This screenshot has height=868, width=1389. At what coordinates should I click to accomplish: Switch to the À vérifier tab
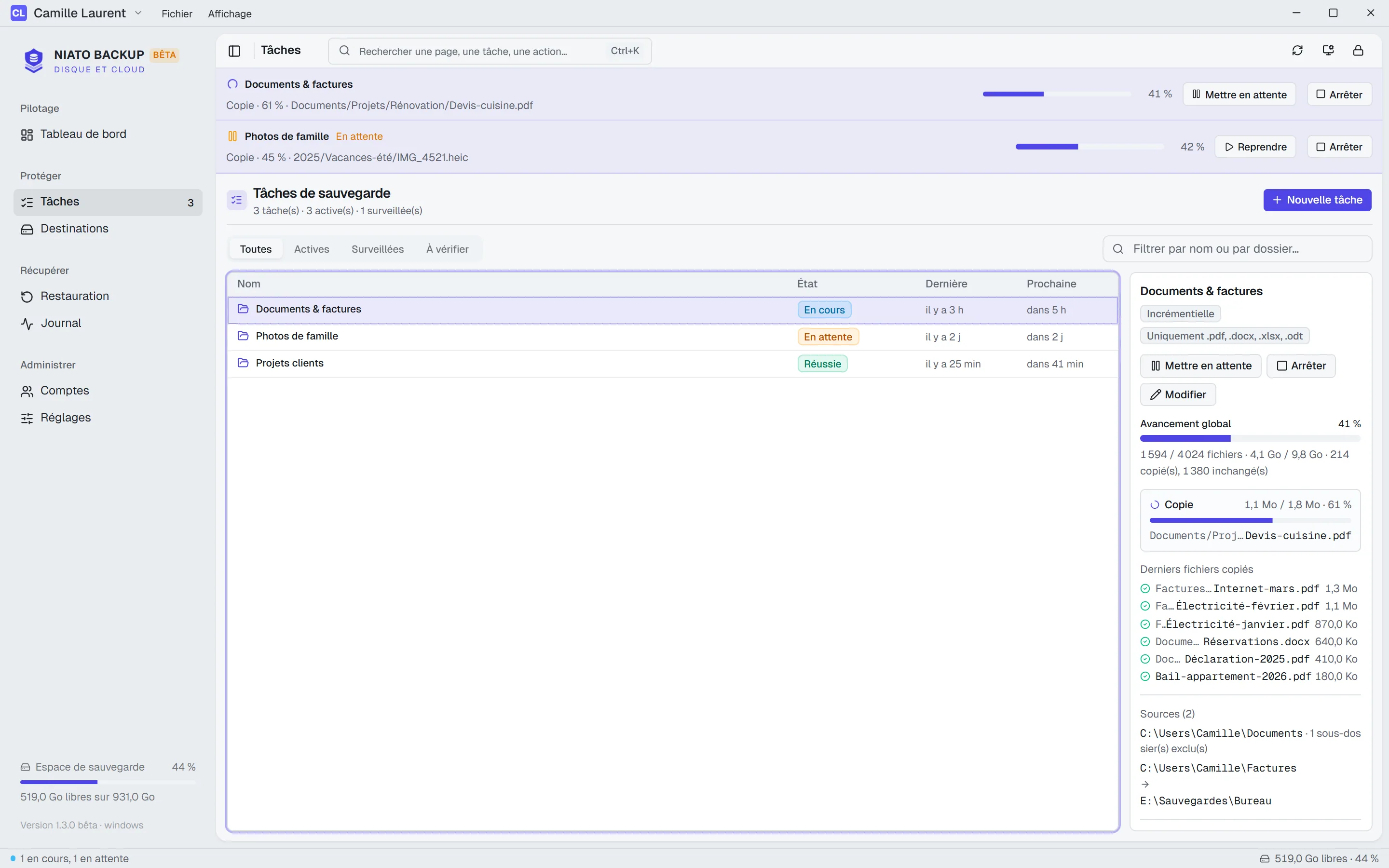447,249
